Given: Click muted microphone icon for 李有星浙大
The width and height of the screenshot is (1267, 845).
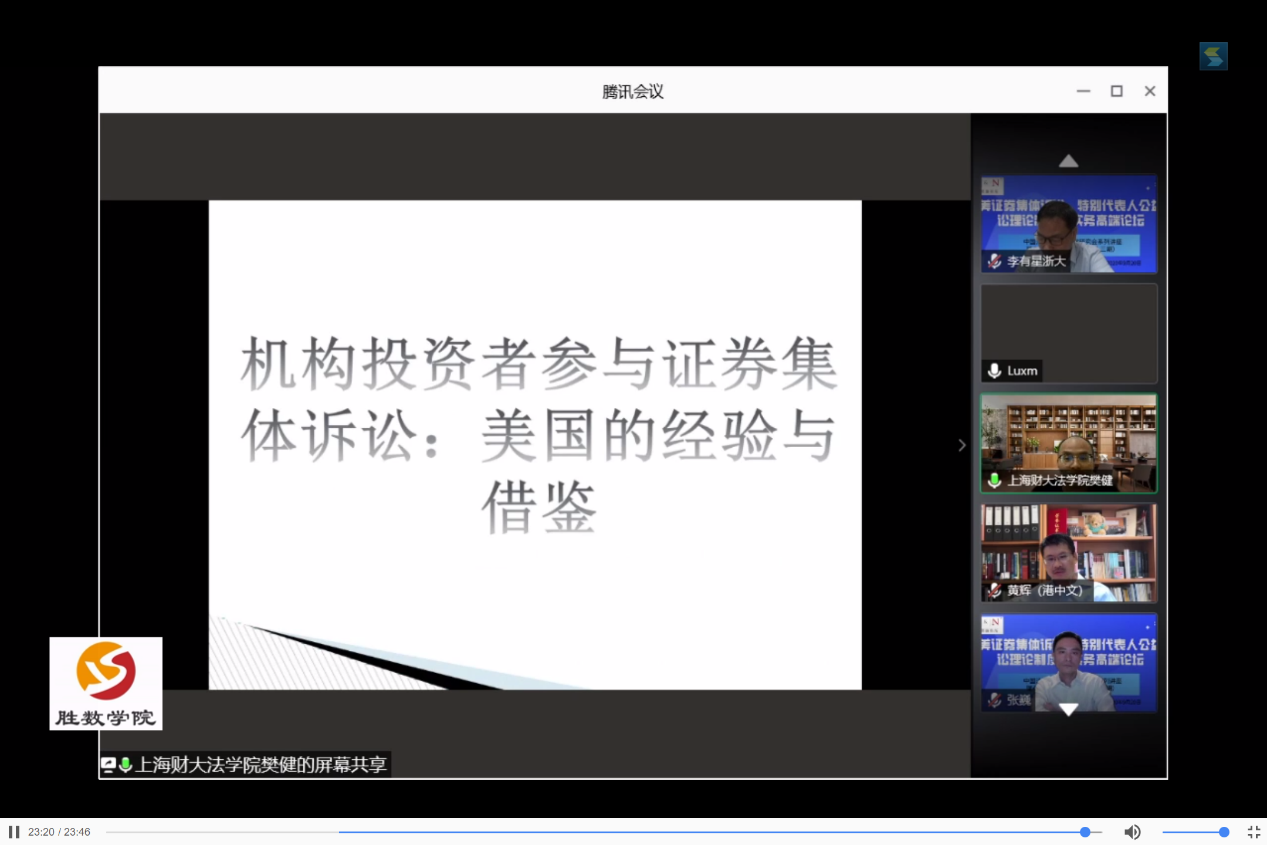Looking at the screenshot, I should pyautogui.click(x=994, y=261).
